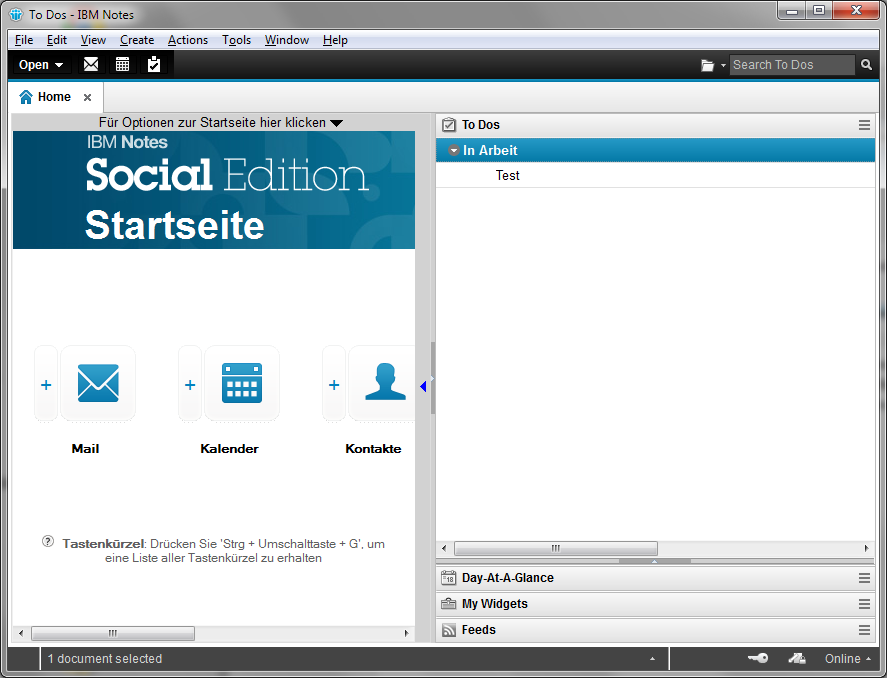Screen dimensions: 887x678
Task: Open the To Dos panel options menu
Action: tap(862, 124)
